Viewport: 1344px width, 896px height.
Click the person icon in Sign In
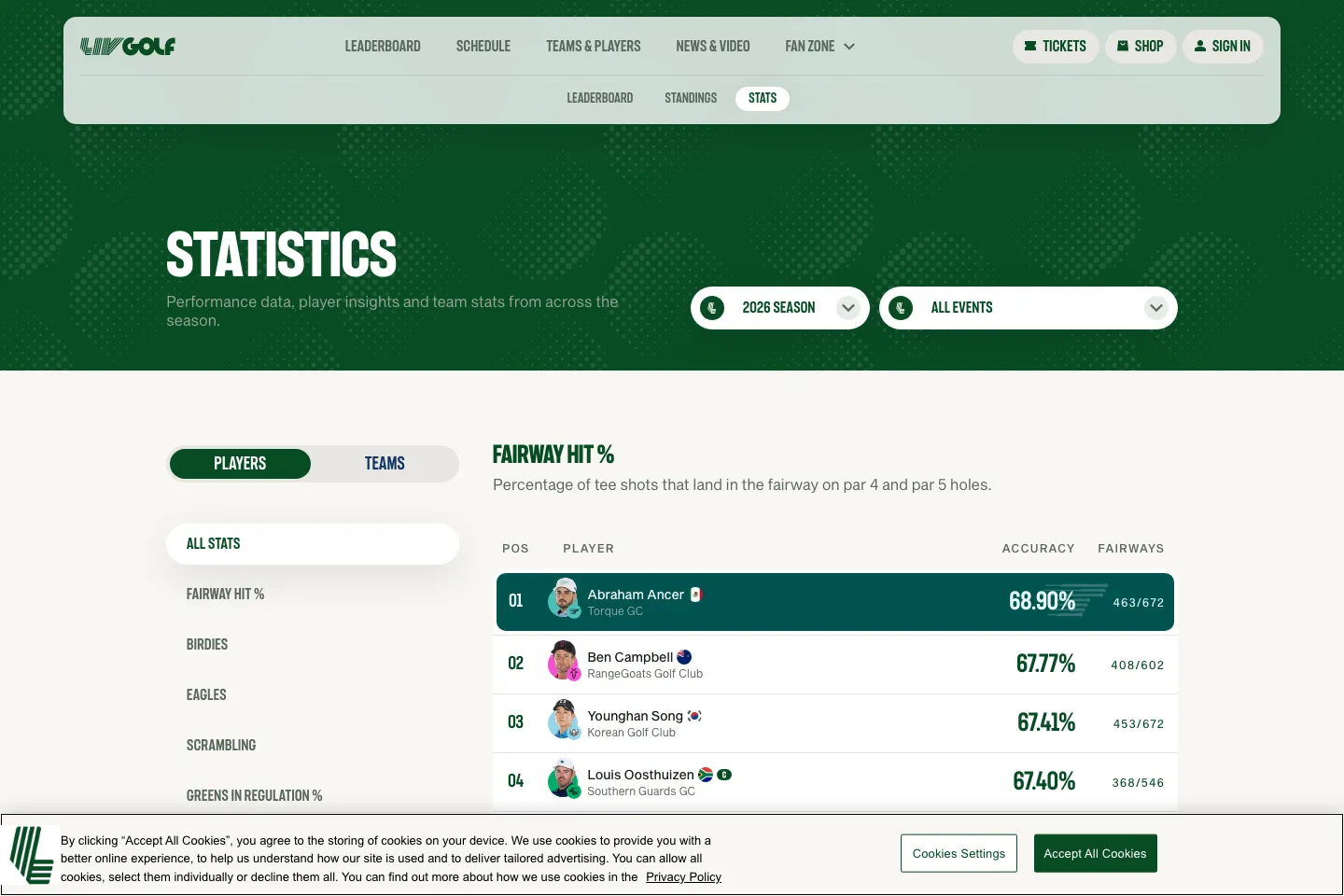[x=1200, y=46]
